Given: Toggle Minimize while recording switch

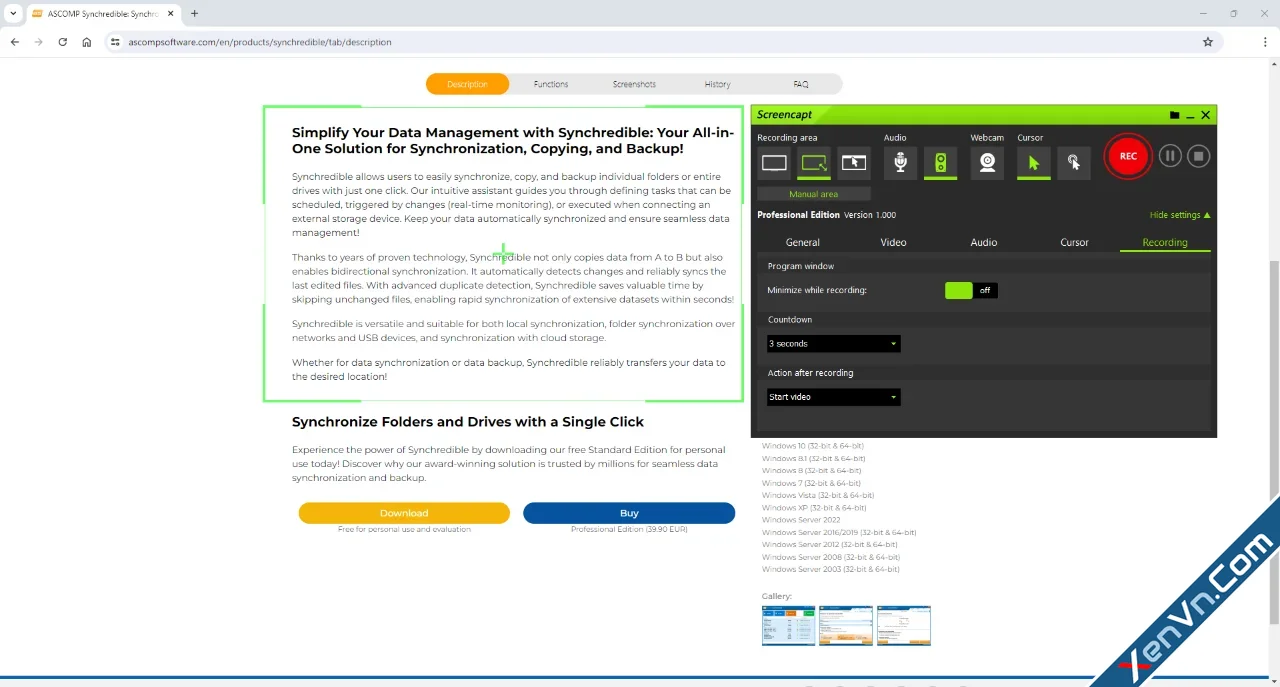Looking at the screenshot, I should coord(971,290).
